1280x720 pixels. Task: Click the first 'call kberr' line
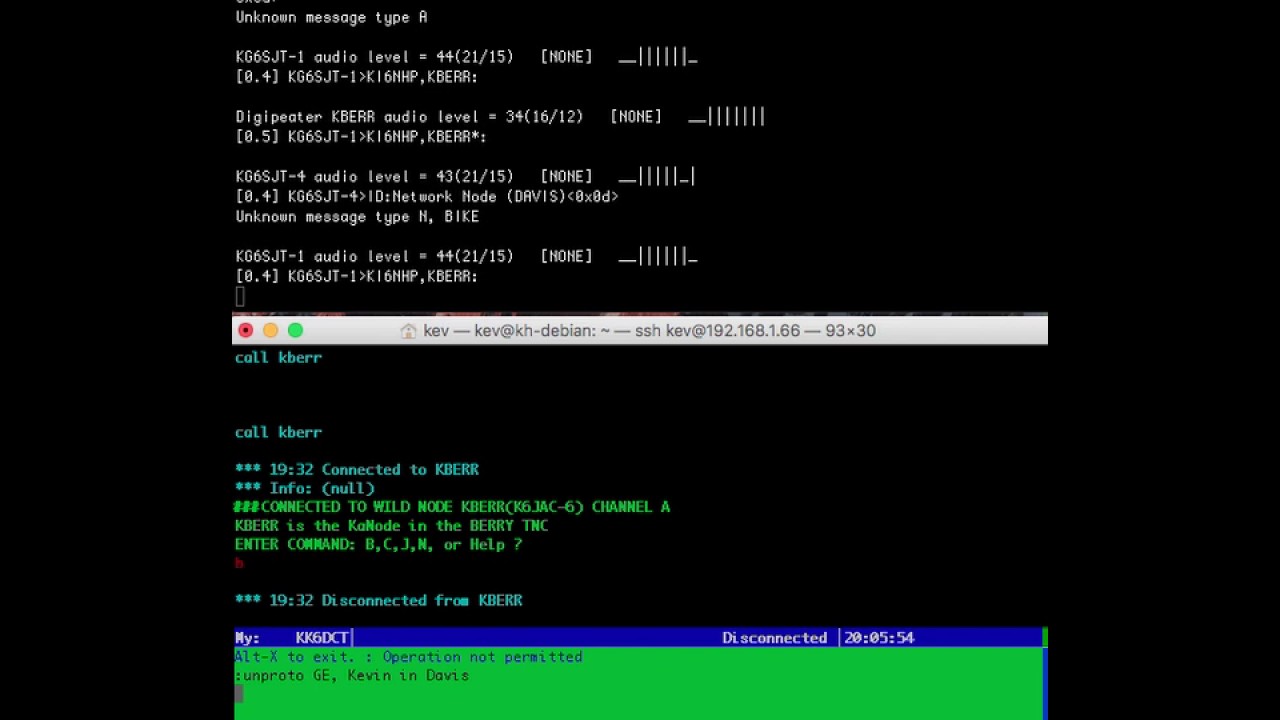pos(278,357)
